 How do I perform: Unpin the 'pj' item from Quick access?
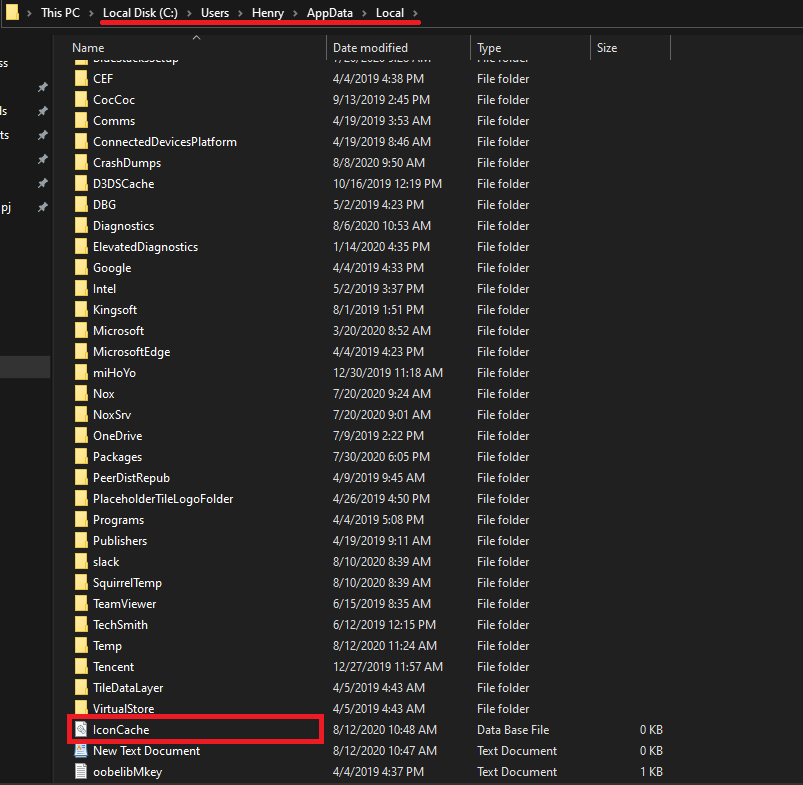(x=41, y=207)
